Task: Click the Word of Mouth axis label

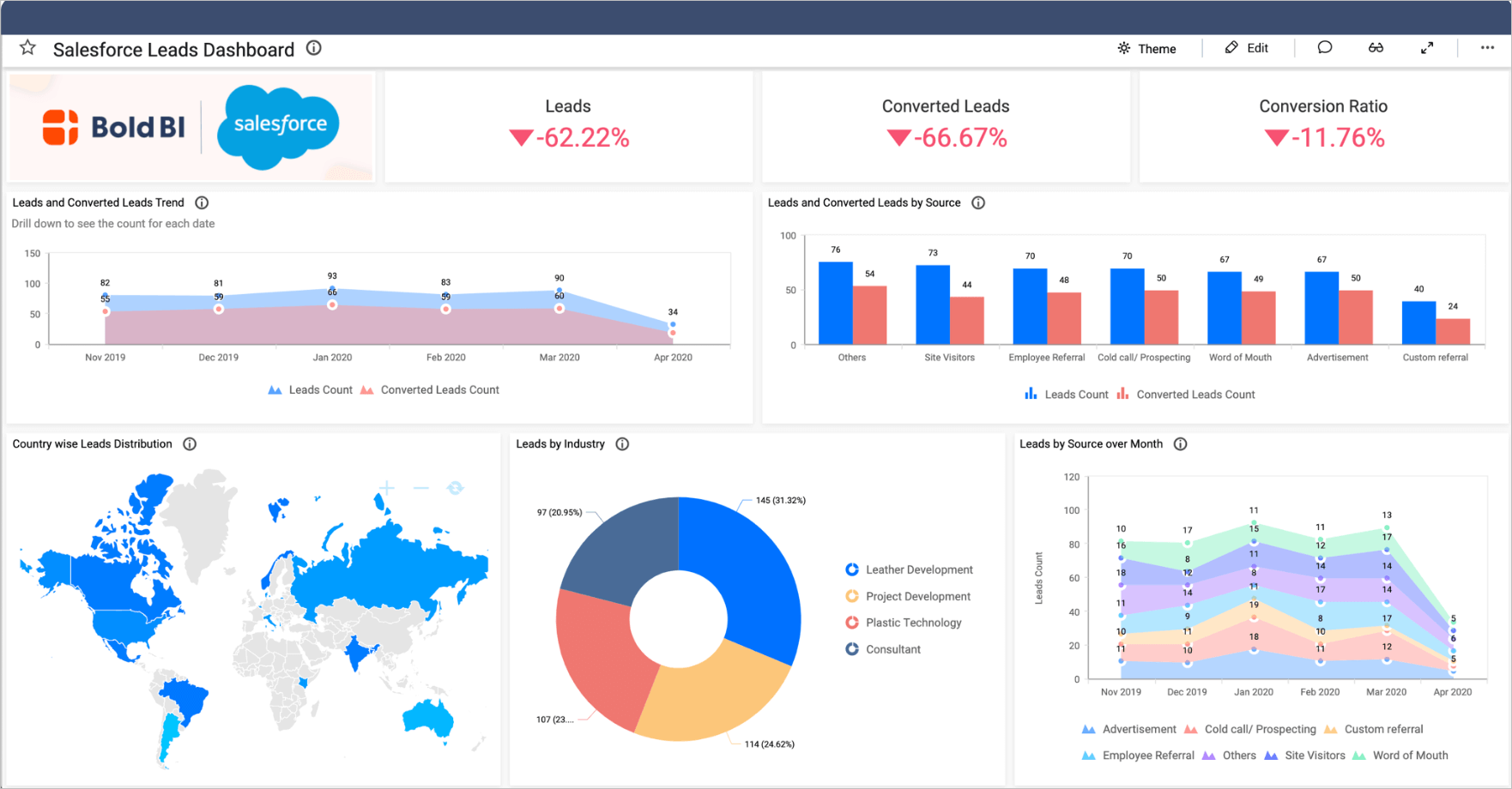Action: point(1240,358)
